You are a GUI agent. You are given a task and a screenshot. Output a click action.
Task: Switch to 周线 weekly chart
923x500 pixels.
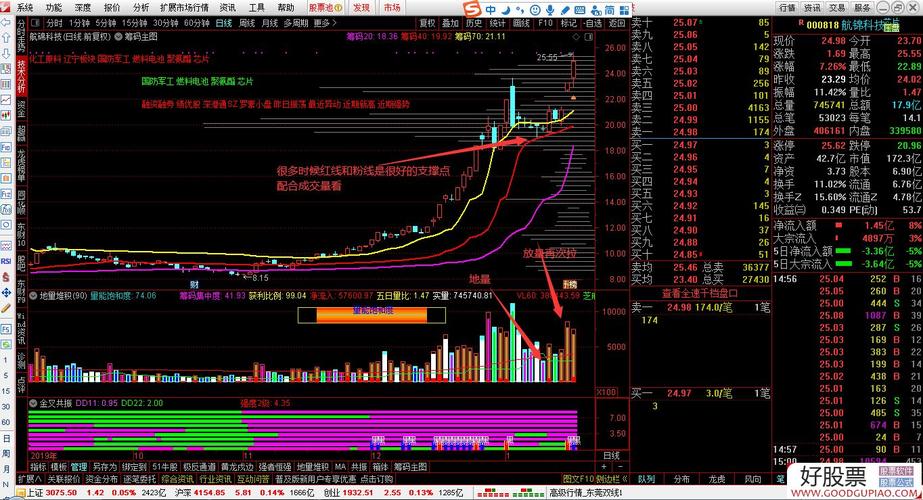click(x=247, y=23)
